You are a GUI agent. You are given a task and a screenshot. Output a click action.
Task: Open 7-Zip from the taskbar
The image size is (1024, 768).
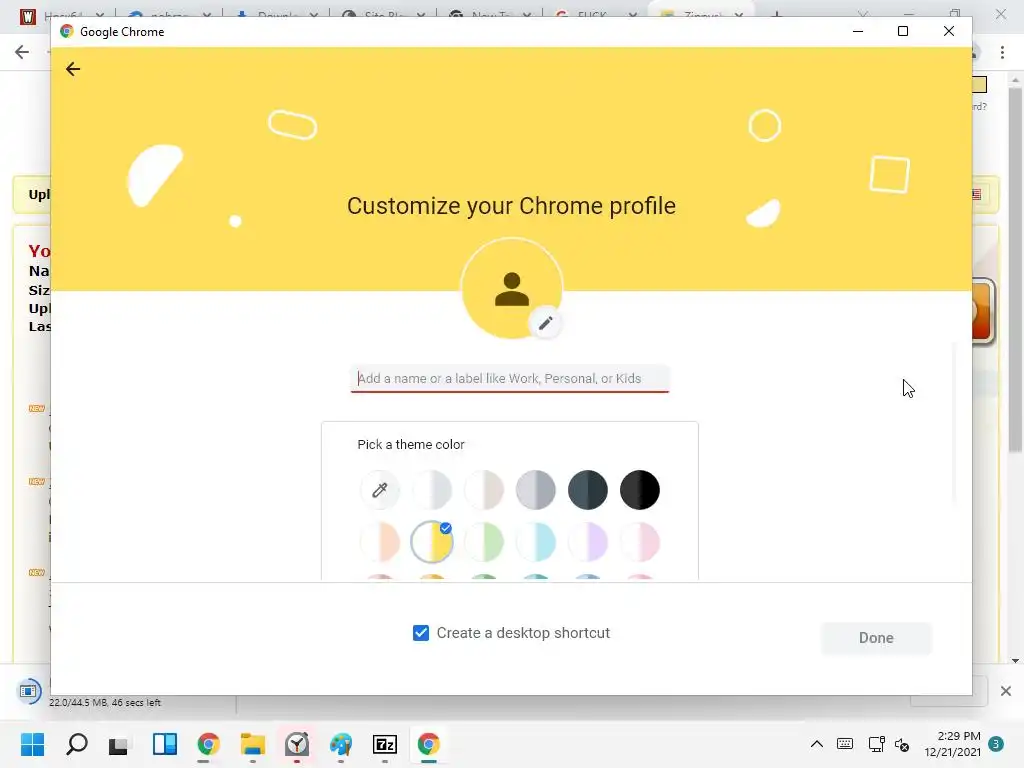coord(385,744)
